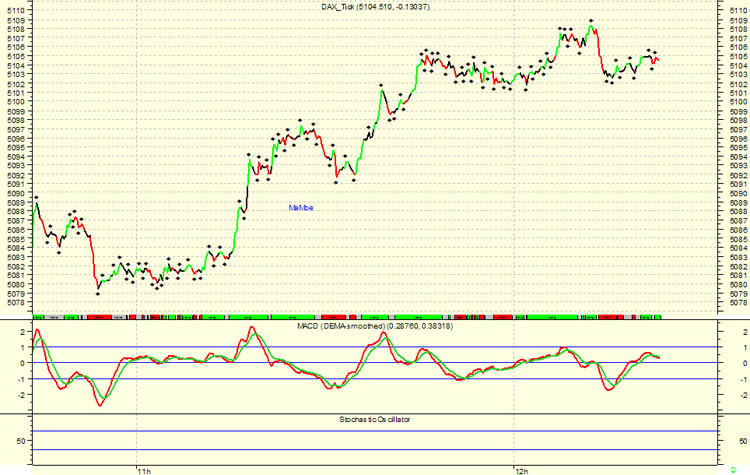Click the Stochastic Oscillator panel title
750x475 pixels.
tap(375, 420)
